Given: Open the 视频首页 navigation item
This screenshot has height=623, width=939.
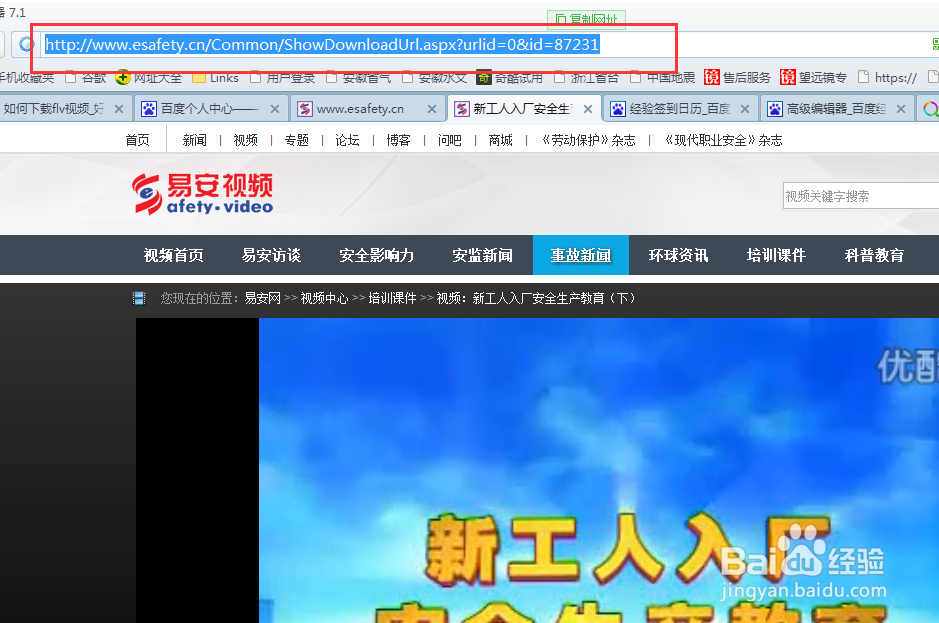Looking at the screenshot, I should tap(174, 255).
